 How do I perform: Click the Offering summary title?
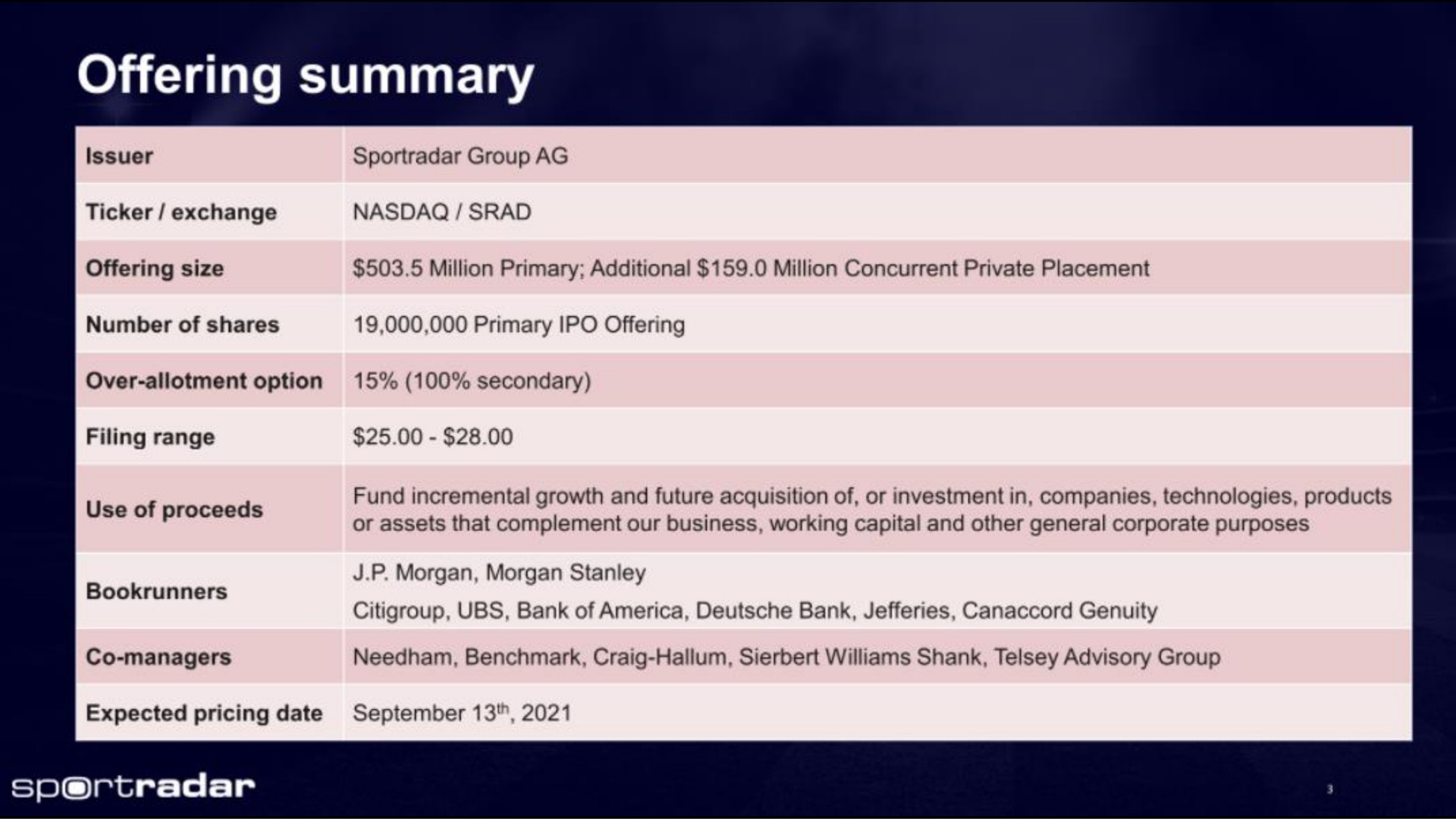[306, 77]
